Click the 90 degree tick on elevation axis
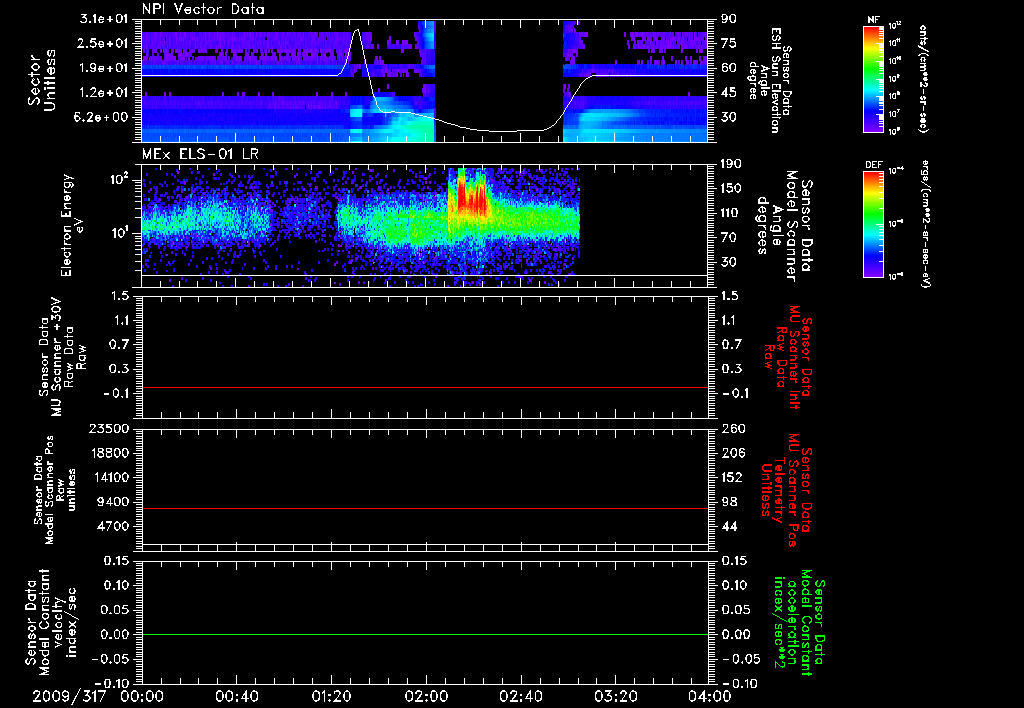 pos(728,19)
